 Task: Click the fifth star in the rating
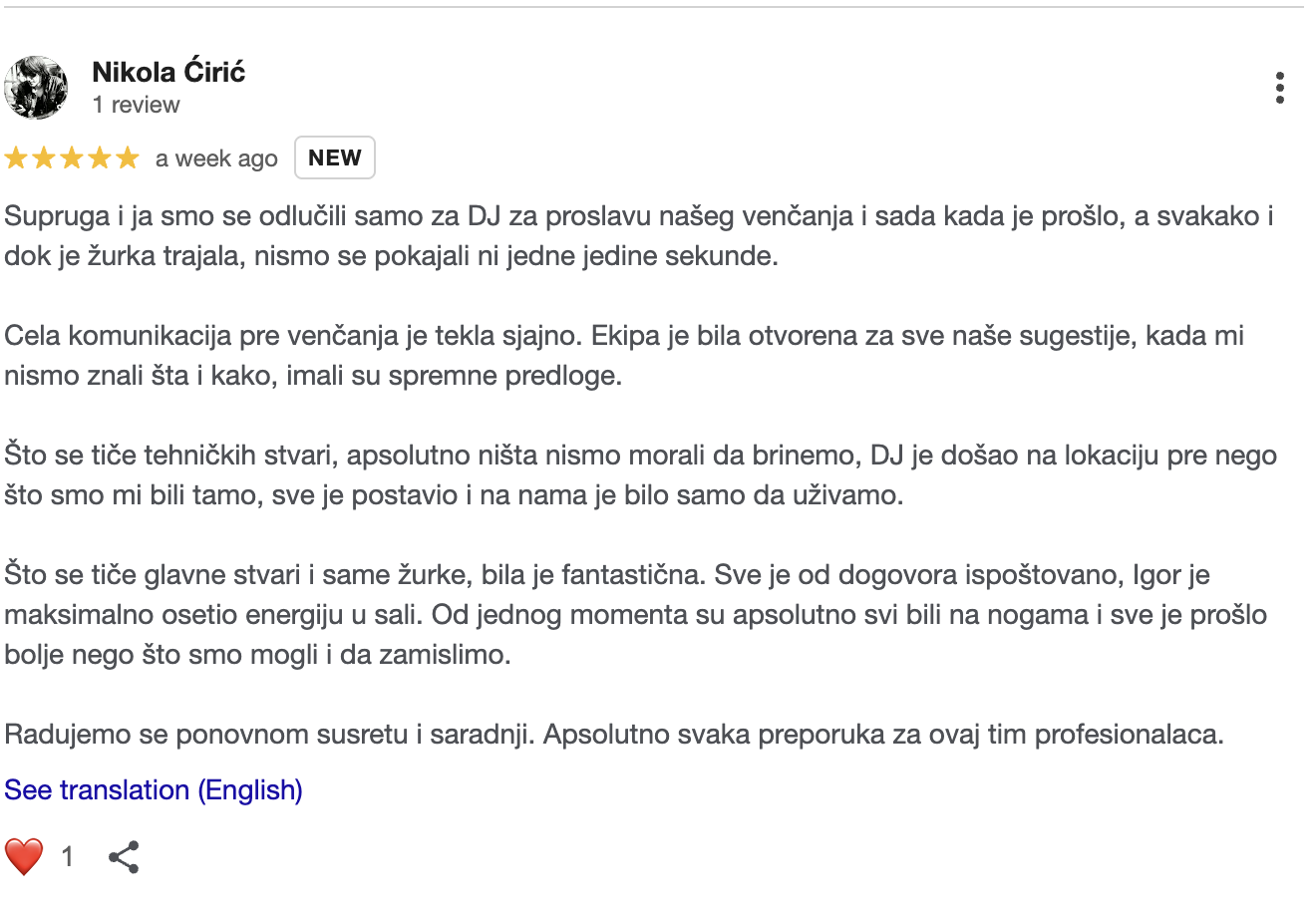(128, 158)
